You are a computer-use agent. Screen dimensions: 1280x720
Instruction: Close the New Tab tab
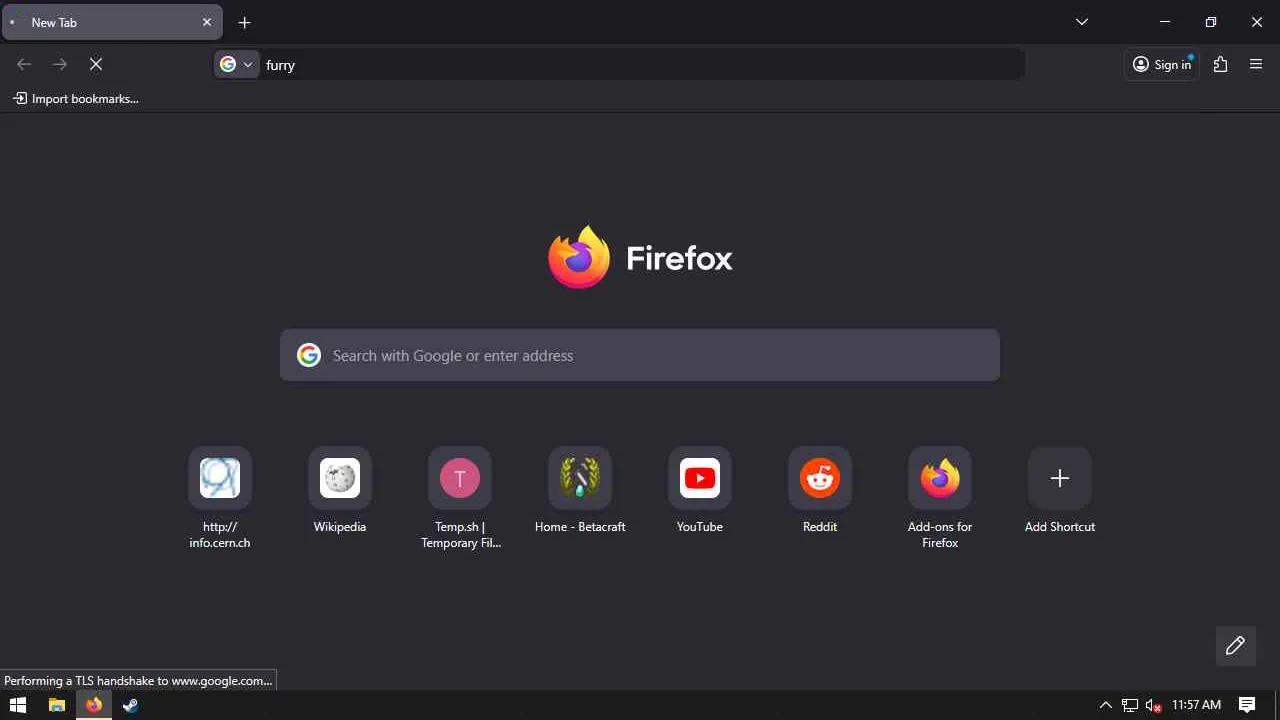click(x=207, y=22)
